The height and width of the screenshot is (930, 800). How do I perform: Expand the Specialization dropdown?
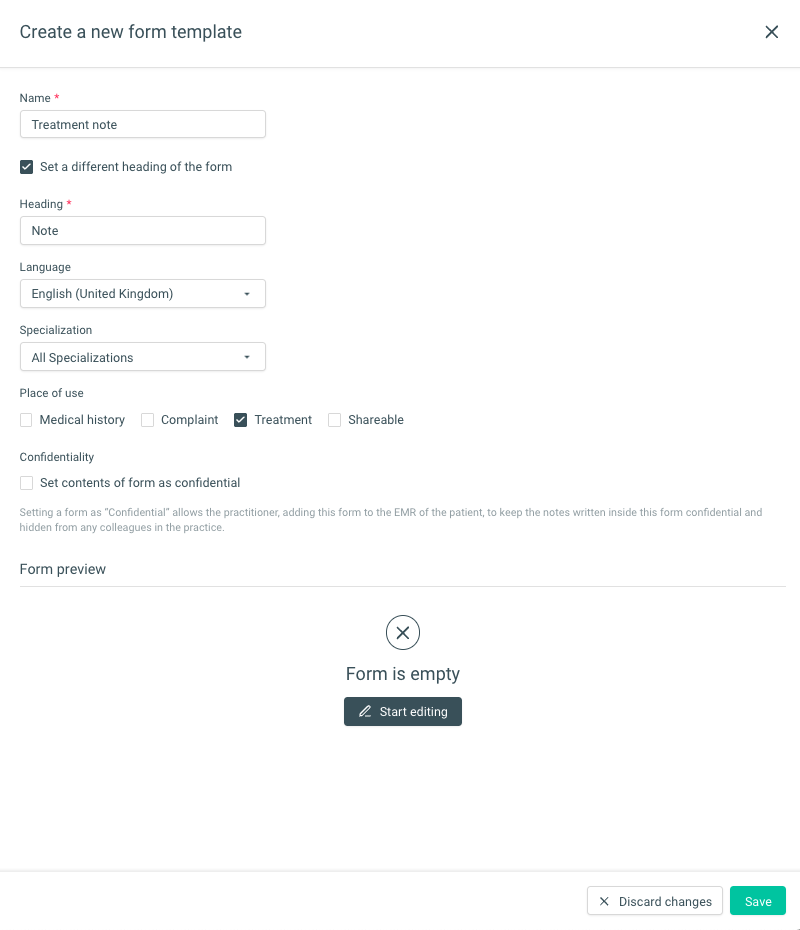pos(142,357)
